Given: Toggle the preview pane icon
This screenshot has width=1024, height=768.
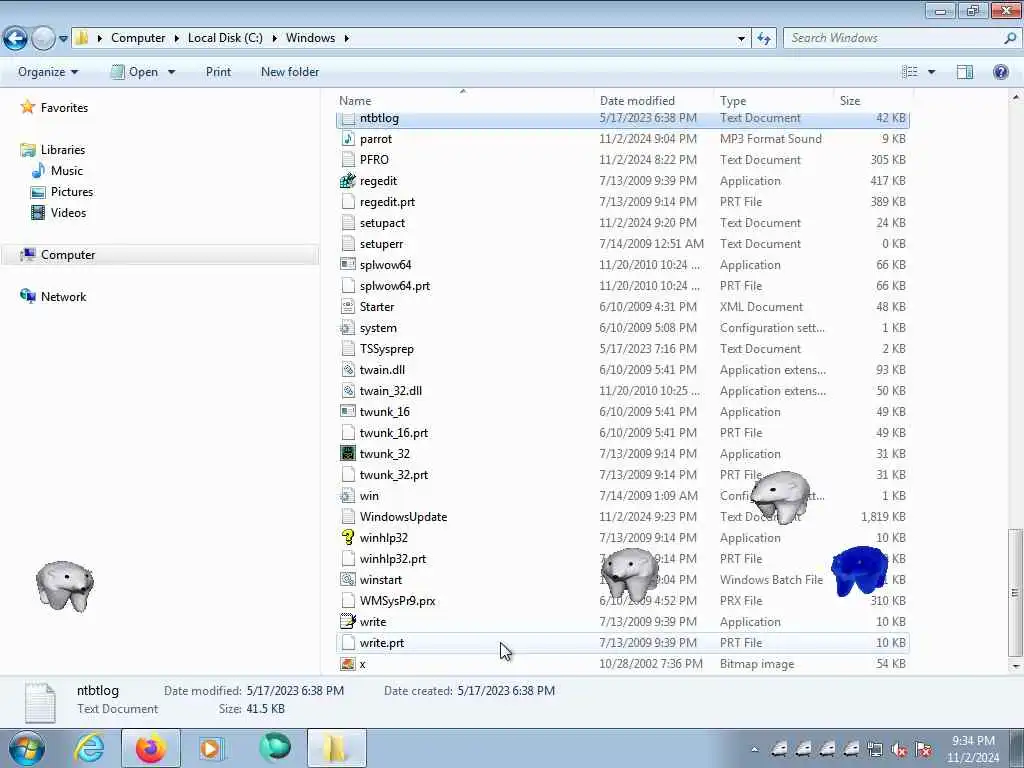Looking at the screenshot, I should click(x=965, y=72).
